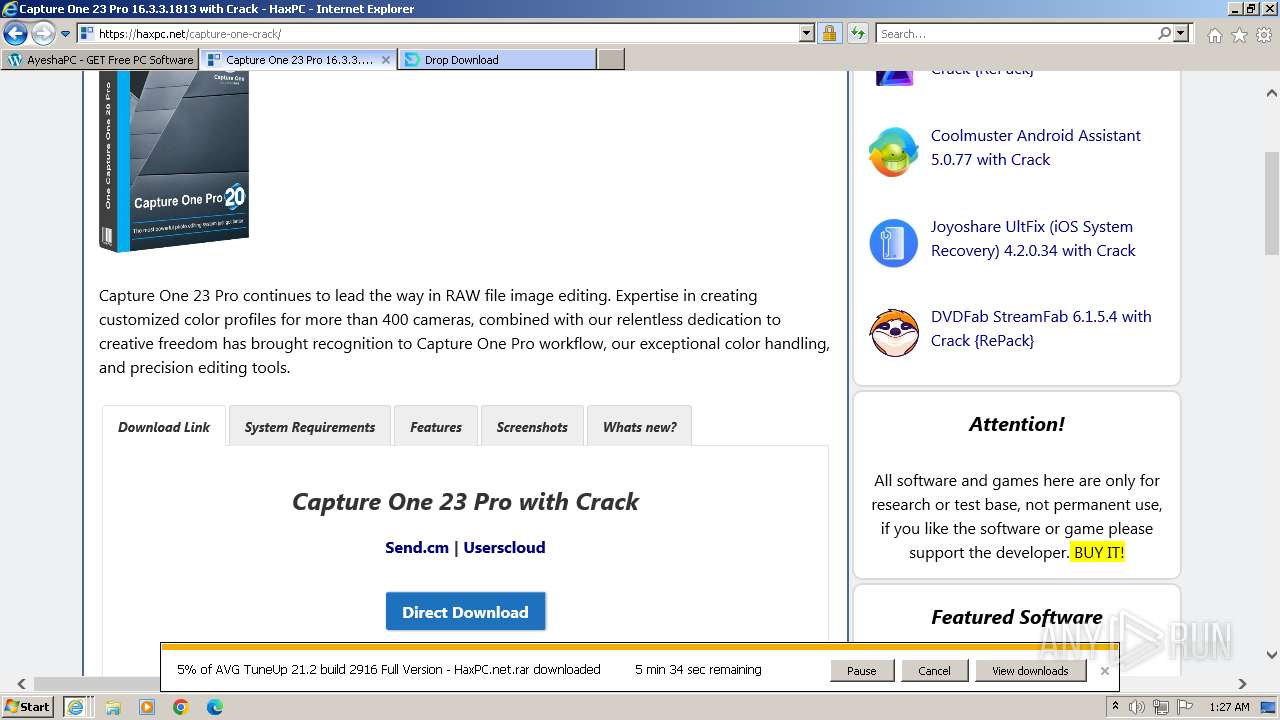Click the Capture One Pro box image
This screenshot has width=1280, height=720.
(x=174, y=161)
